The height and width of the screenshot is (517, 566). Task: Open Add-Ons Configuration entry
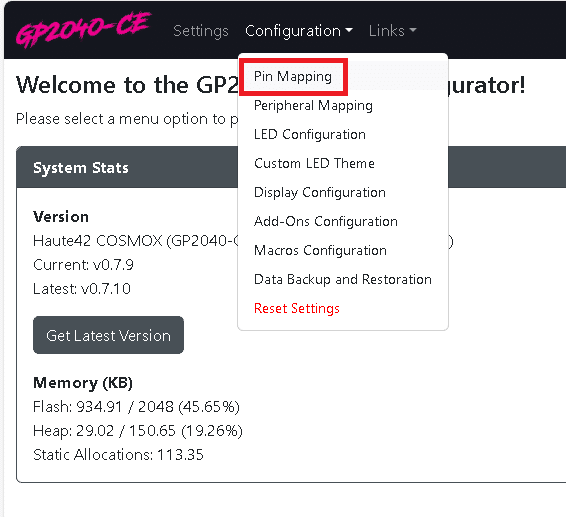click(x=326, y=221)
